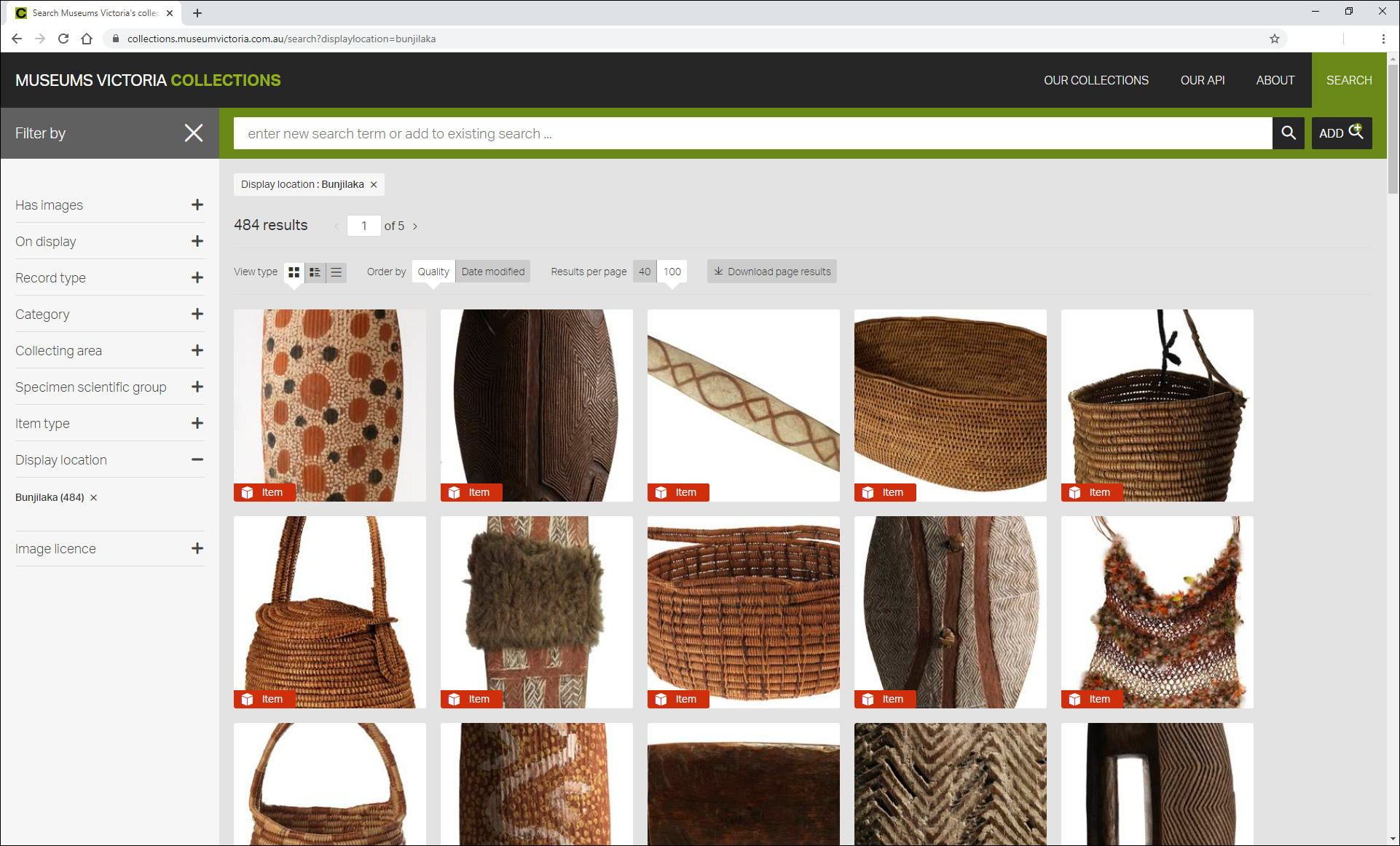Click the Item badge on feathered bag
This screenshot has width=1400, height=846.
[x=1092, y=699]
